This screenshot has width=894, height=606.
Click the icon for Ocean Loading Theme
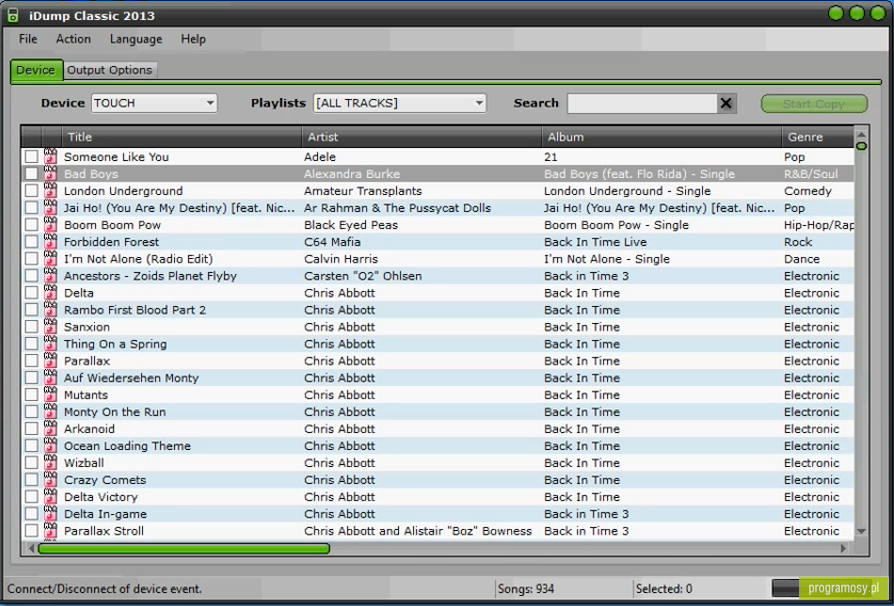click(x=51, y=446)
